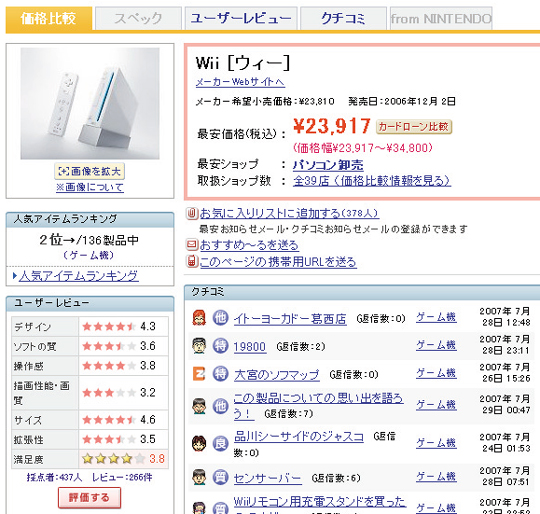Click the mobile phone URL icon
The height and width of the screenshot is (514, 540).
(x=192, y=261)
